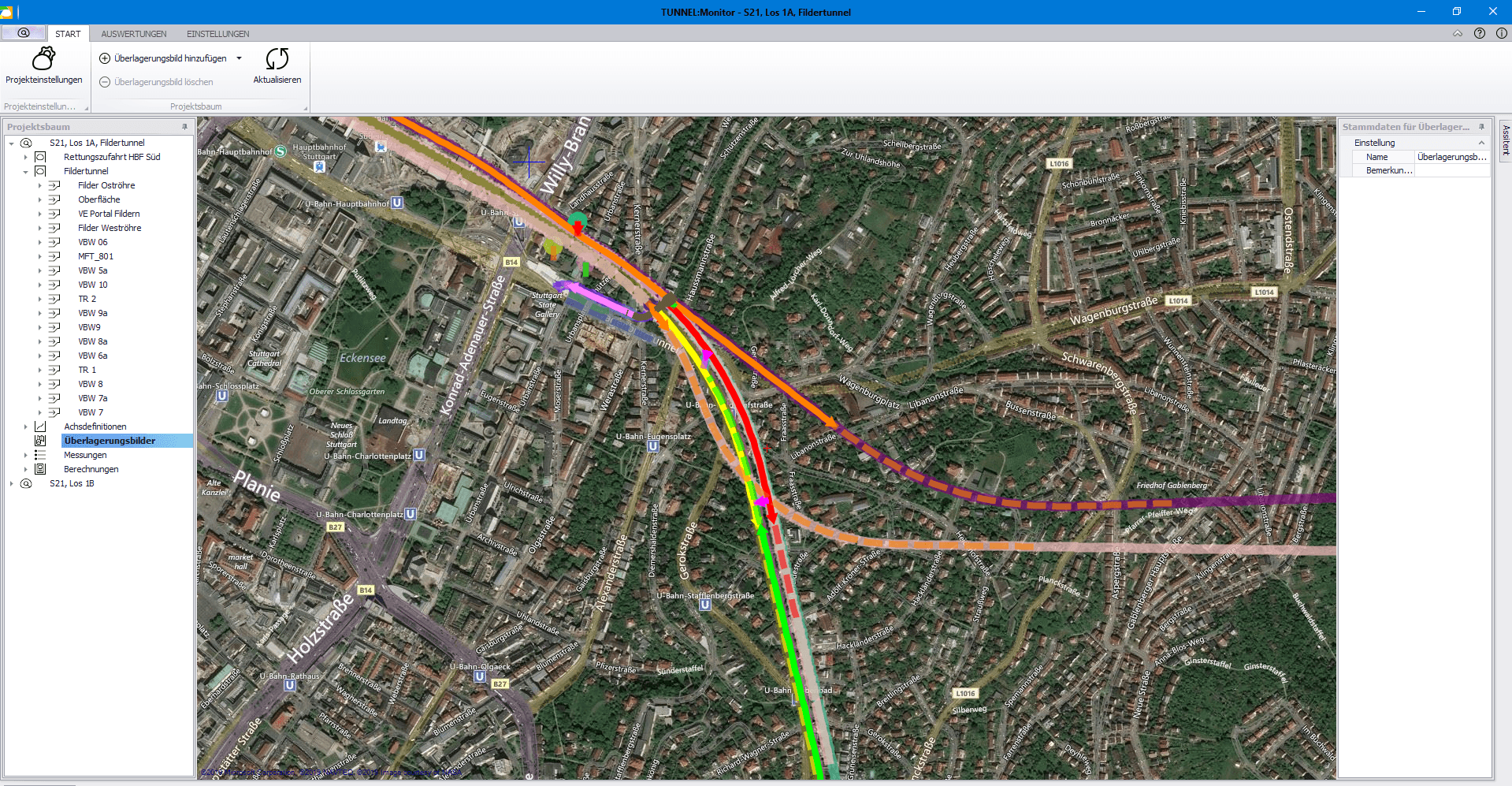Collapse the ribbon with the chevron
The width and height of the screenshot is (1512, 786).
1458,33
